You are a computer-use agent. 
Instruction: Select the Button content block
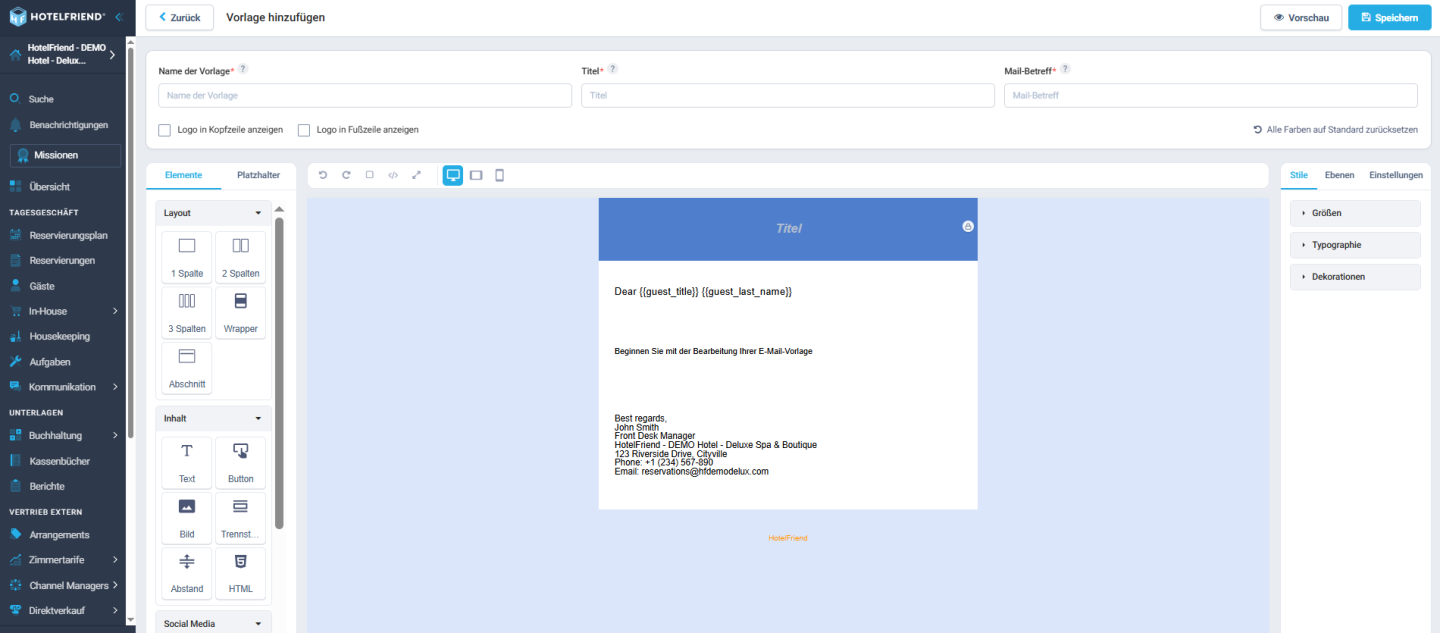coord(241,463)
